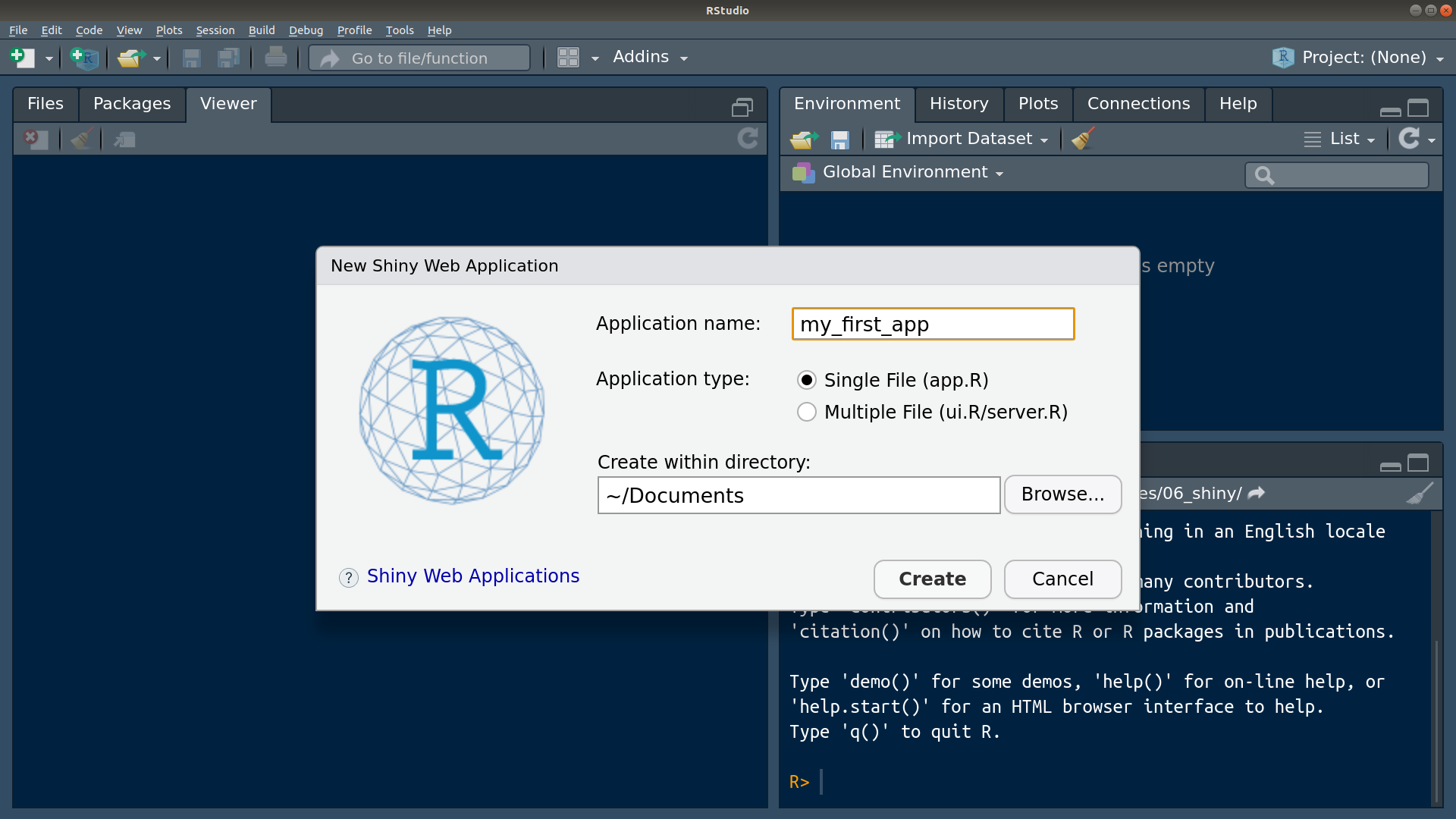1456x819 pixels.
Task: Open the Code menu
Action: [89, 30]
